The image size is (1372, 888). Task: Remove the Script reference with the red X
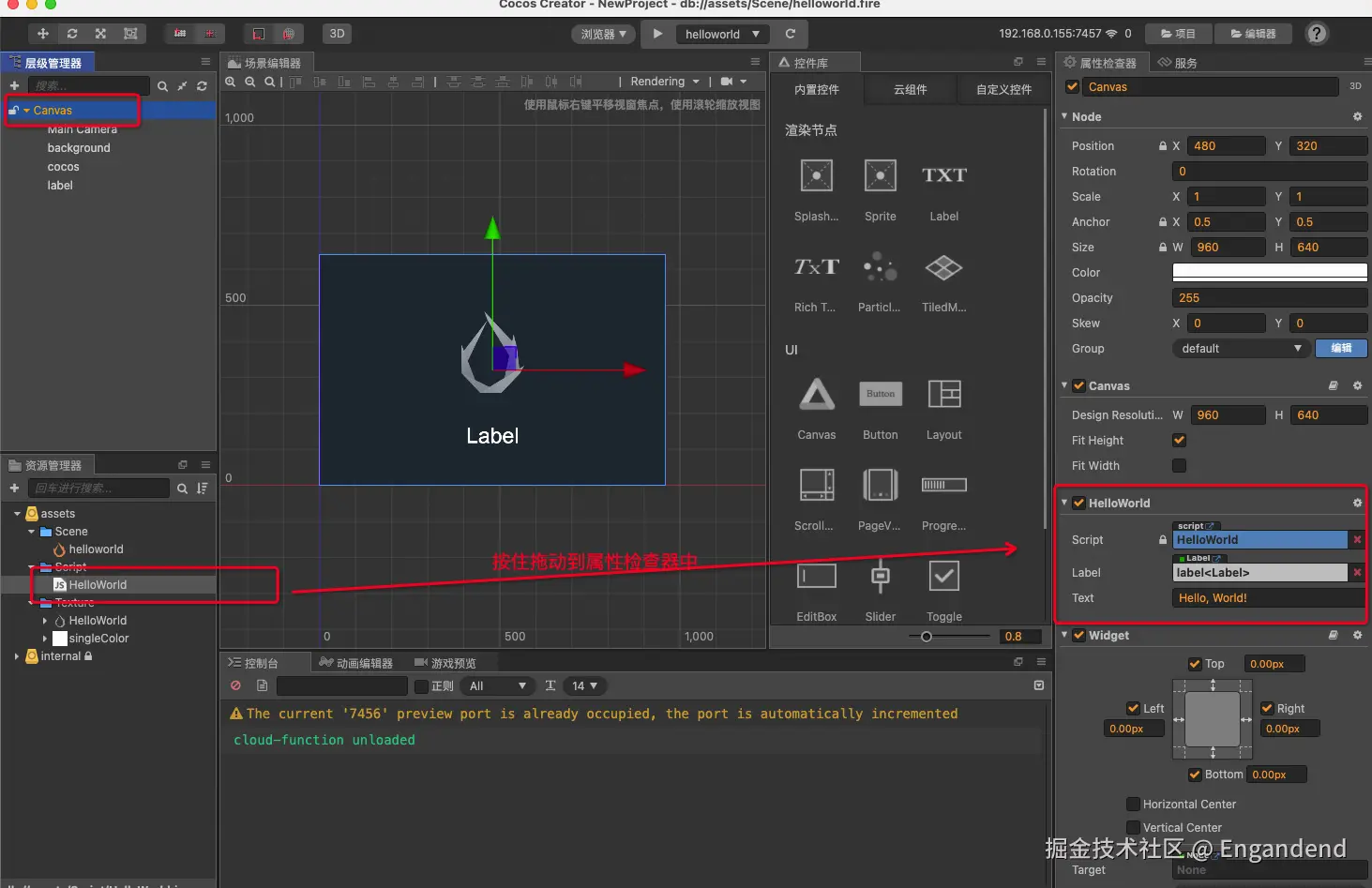1357,539
